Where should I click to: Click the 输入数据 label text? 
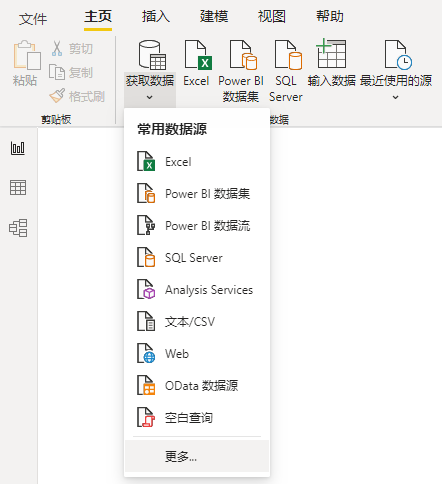pyautogui.click(x=332, y=80)
